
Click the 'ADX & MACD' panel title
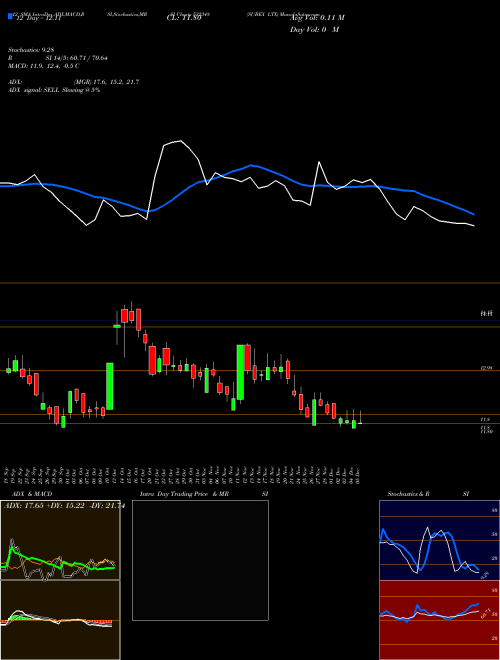click(32, 494)
